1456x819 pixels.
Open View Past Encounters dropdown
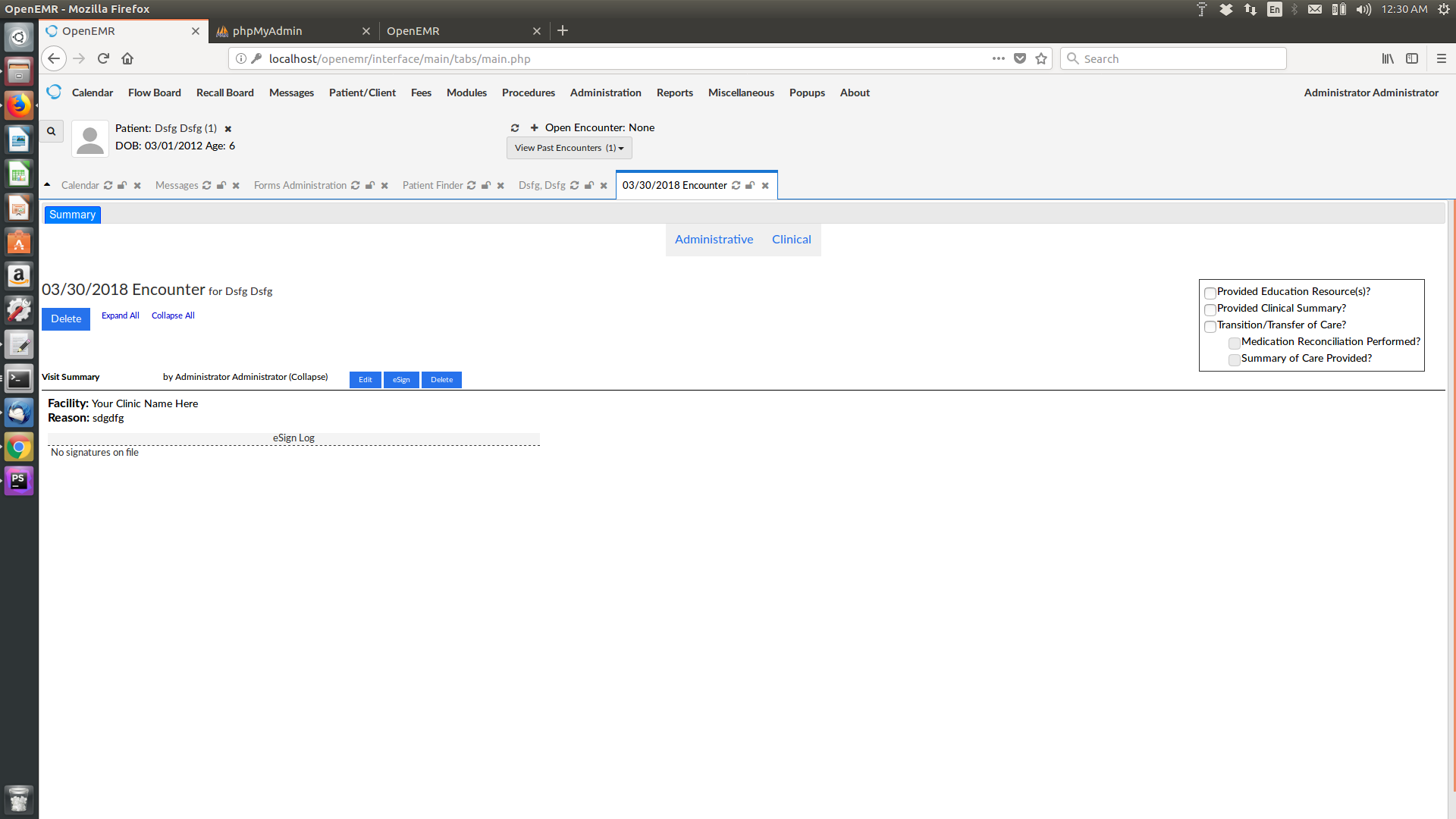point(569,148)
